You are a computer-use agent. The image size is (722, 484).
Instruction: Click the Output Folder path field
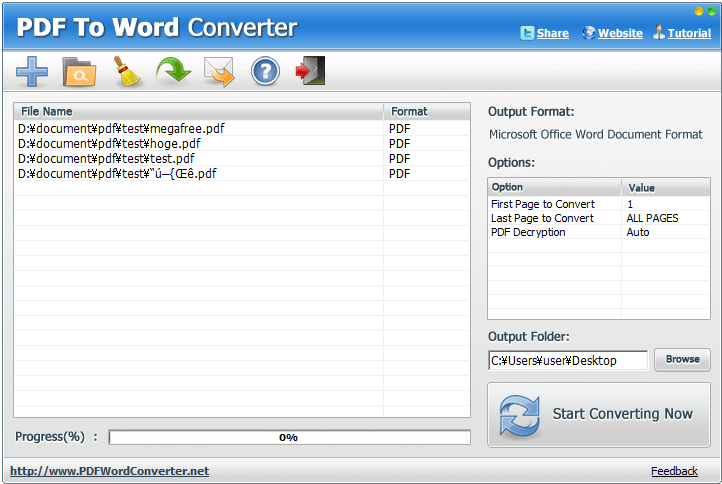pos(568,360)
